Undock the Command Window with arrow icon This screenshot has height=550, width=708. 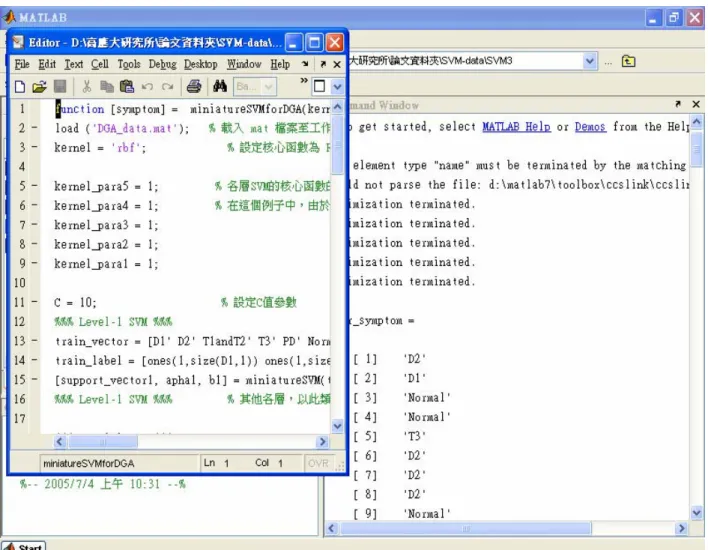click(678, 104)
